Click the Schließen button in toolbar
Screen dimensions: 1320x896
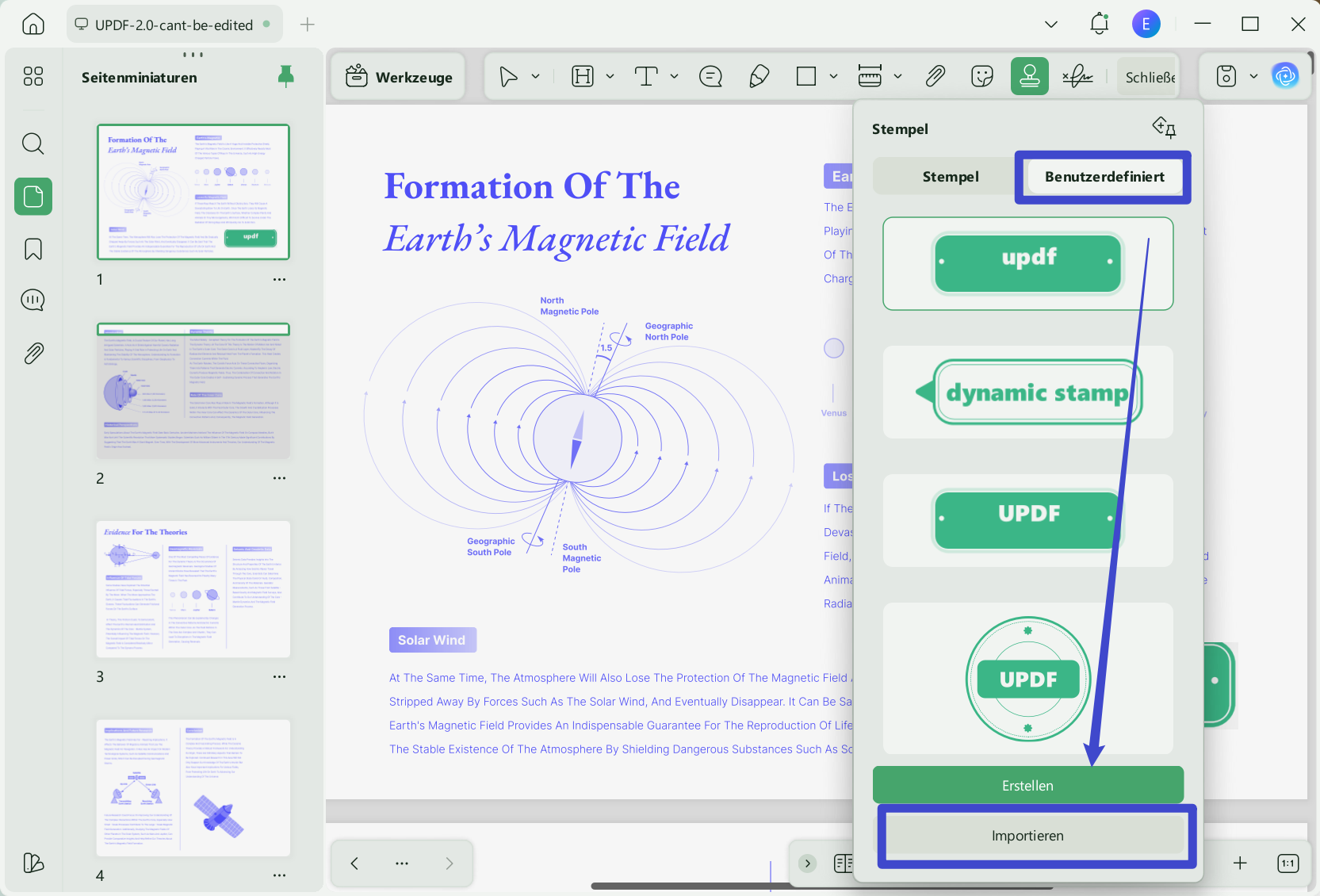1149,77
